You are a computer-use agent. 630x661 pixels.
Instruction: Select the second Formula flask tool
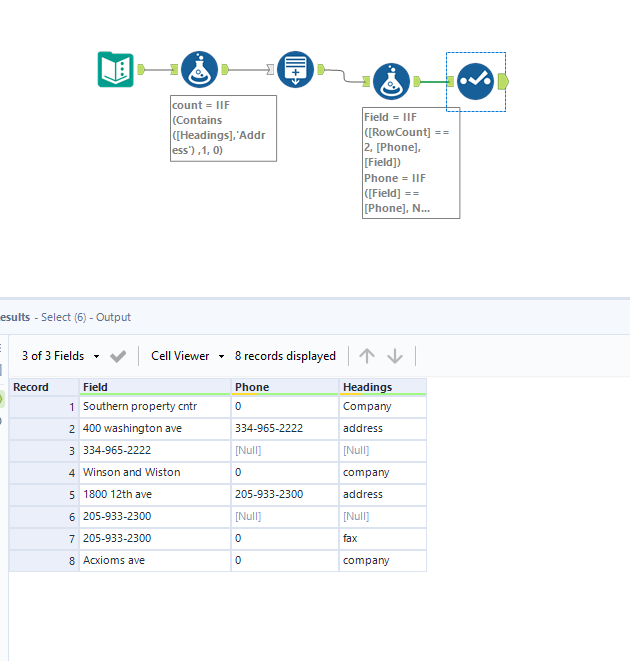[x=391, y=81]
